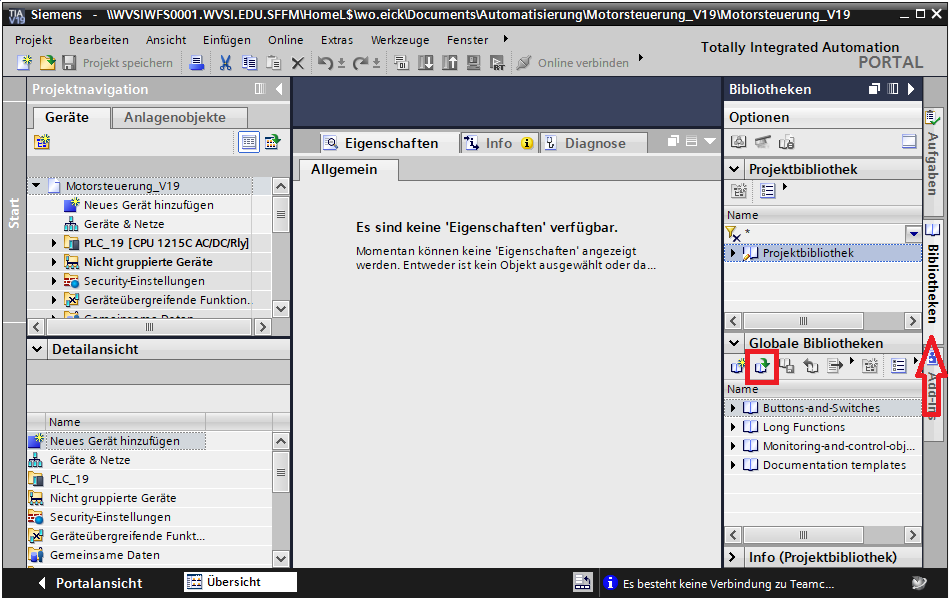Download to device via toolbar icon

(x=426, y=62)
